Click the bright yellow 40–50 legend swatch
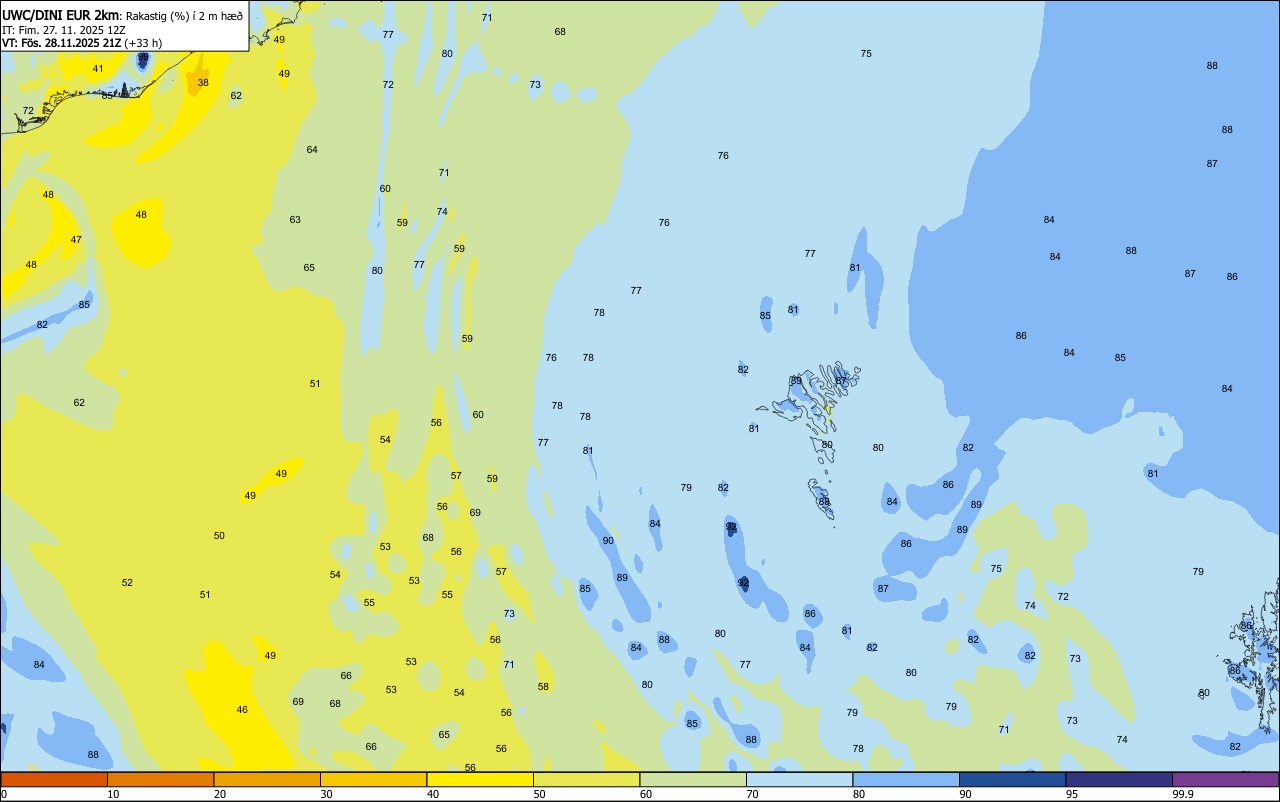1280x802 pixels. click(x=480, y=779)
